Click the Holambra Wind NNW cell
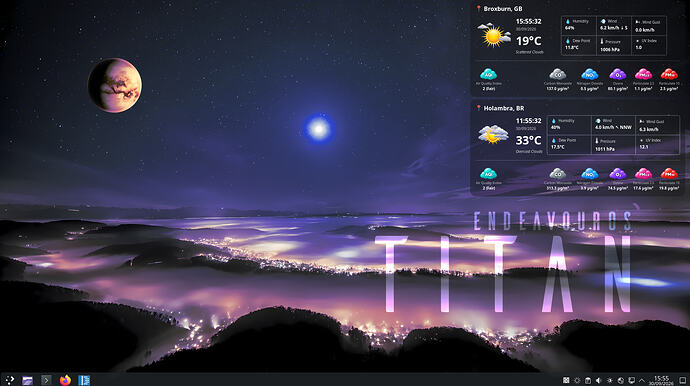This screenshot has width=690, height=386. 613,125
